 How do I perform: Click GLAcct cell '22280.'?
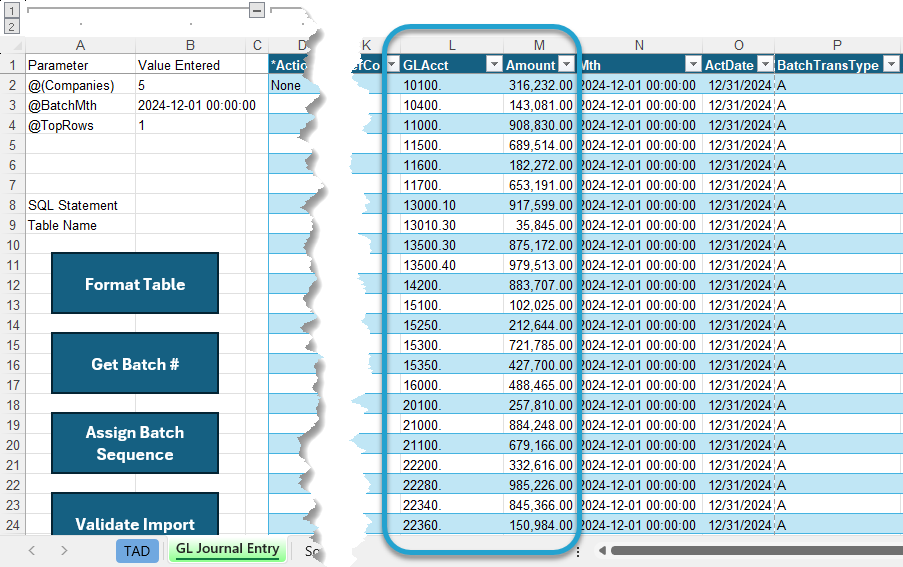click(452, 485)
